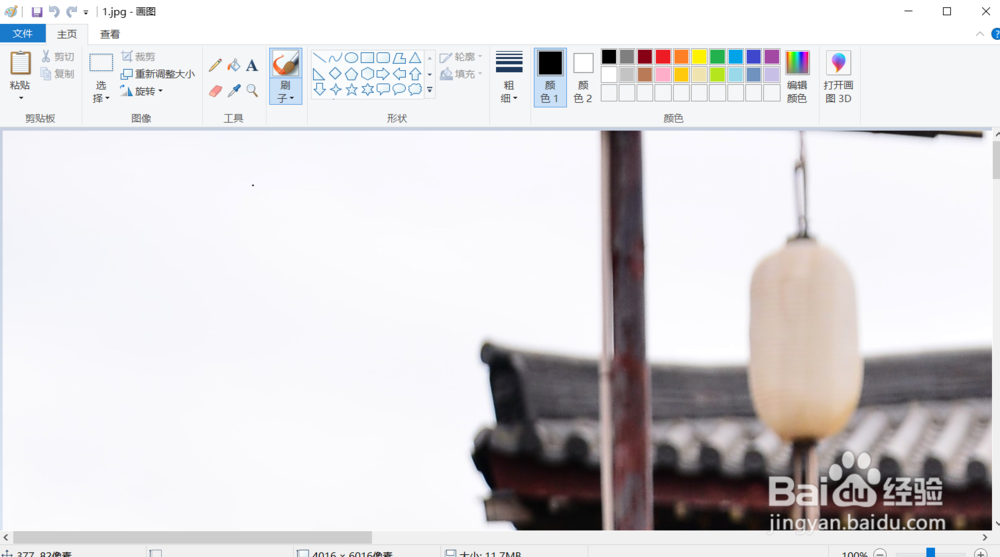Select the Magnifier tool
The image size is (1000, 557).
tap(252, 91)
